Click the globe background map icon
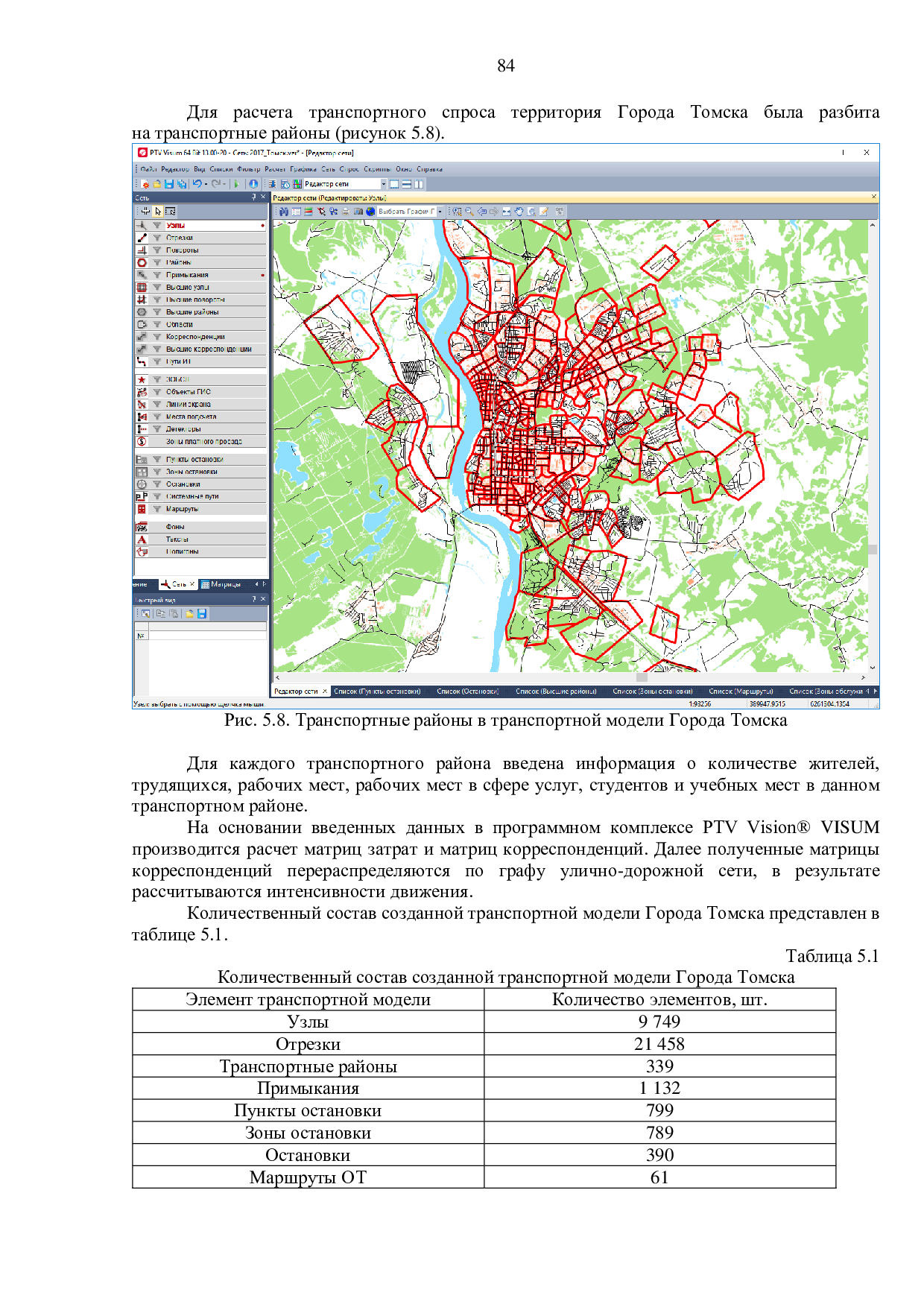Image resolution: width=924 pixels, height=1307 pixels. [370, 212]
